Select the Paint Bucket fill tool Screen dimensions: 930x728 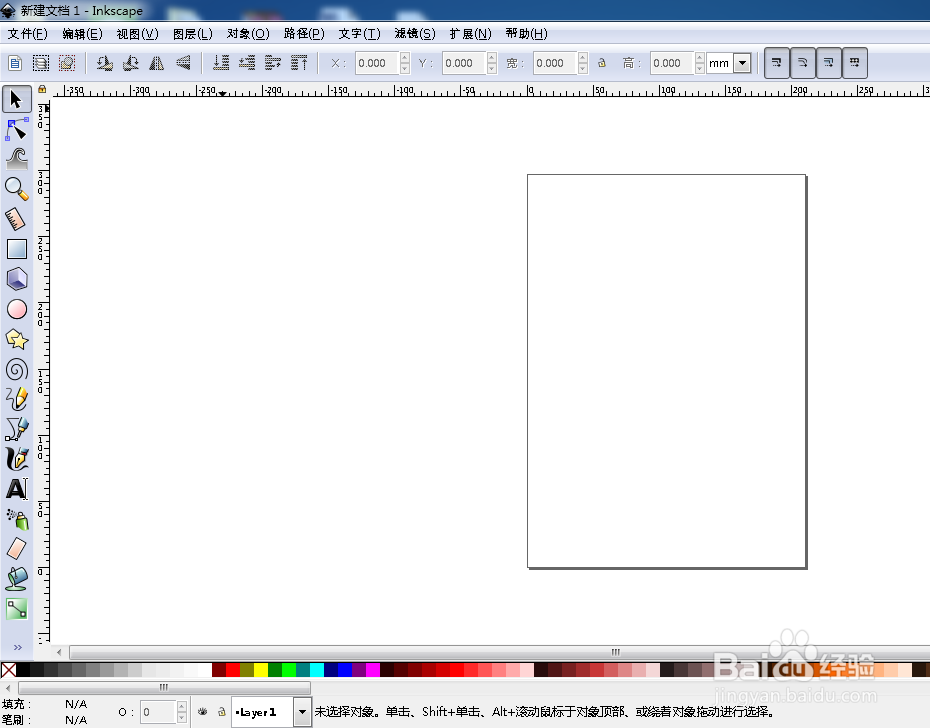pos(17,578)
